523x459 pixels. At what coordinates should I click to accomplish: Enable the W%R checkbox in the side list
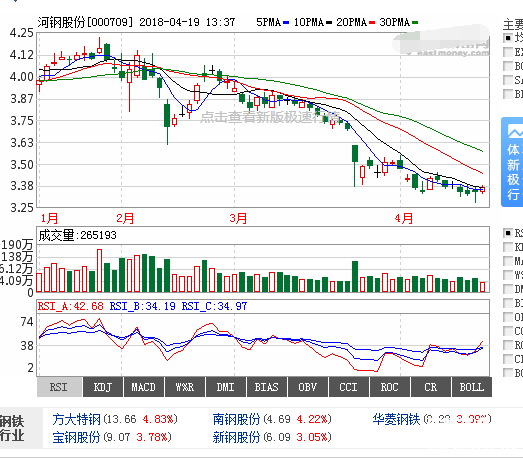tap(508, 275)
